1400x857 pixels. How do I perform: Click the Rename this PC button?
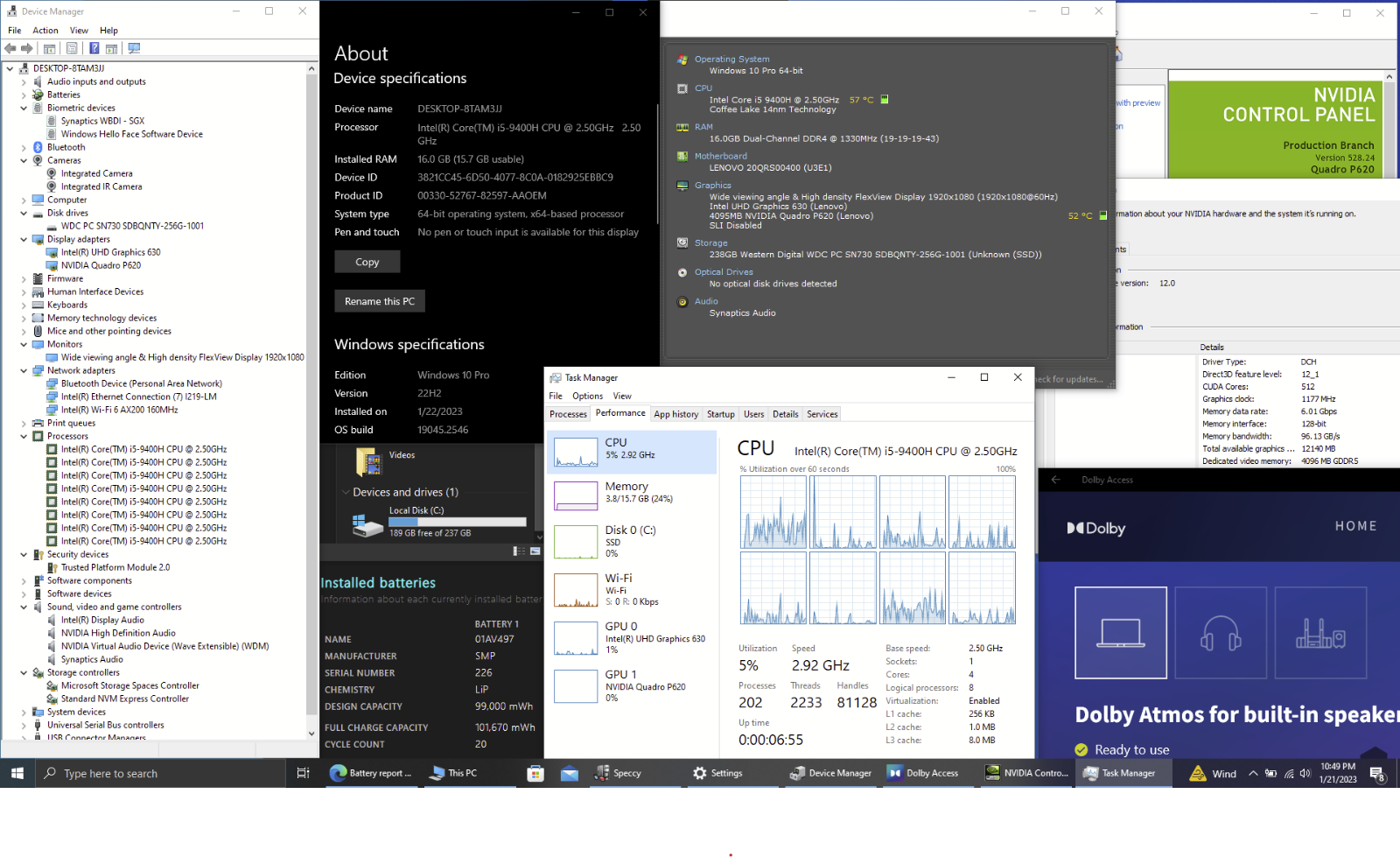380,301
